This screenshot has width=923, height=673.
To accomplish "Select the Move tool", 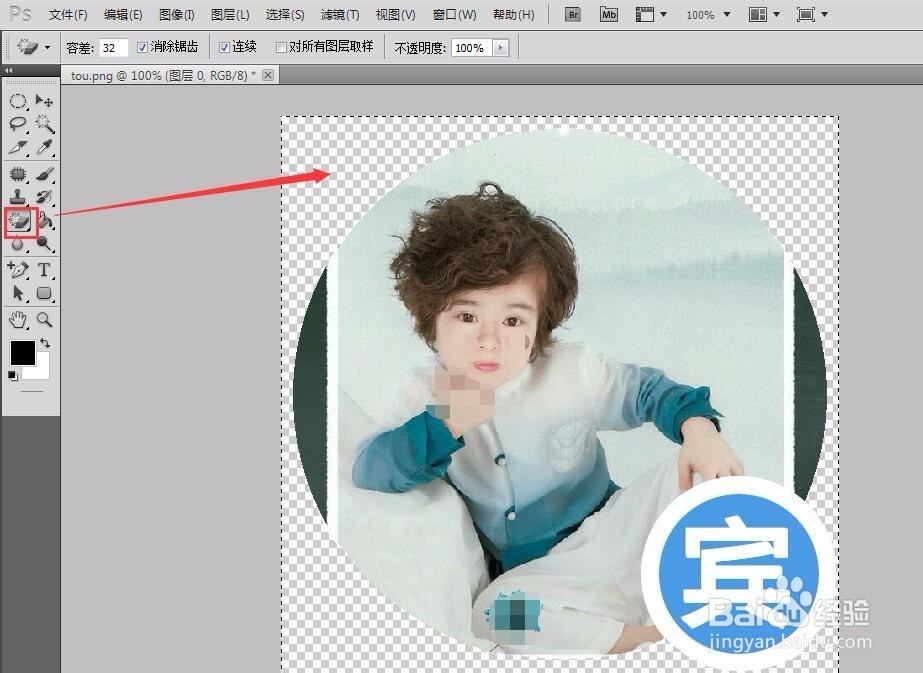I will click(x=45, y=101).
